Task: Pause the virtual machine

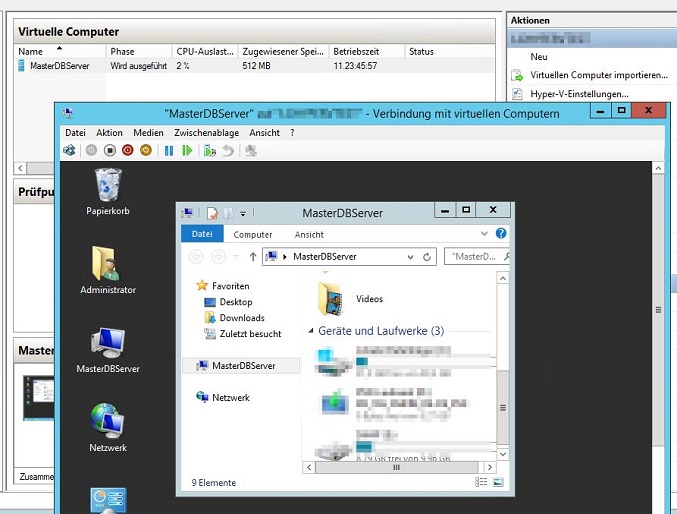Action: pyautogui.click(x=169, y=150)
